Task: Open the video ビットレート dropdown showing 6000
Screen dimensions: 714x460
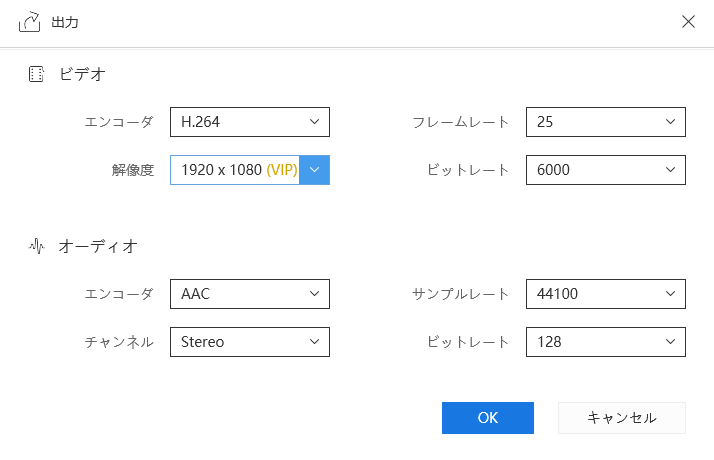Action: pyautogui.click(x=670, y=170)
